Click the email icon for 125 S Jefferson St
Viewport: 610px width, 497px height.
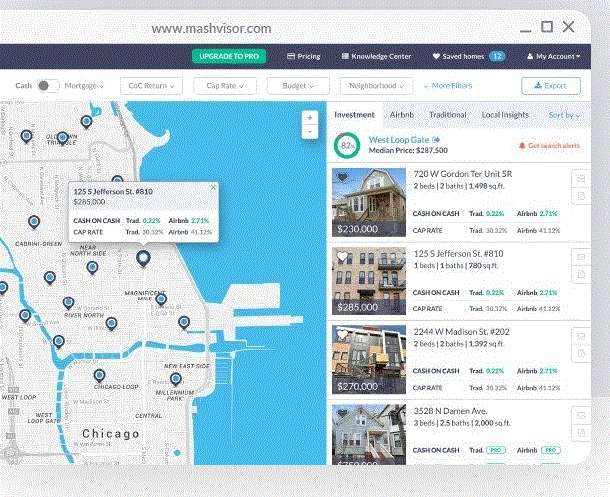click(x=581, y=257)
